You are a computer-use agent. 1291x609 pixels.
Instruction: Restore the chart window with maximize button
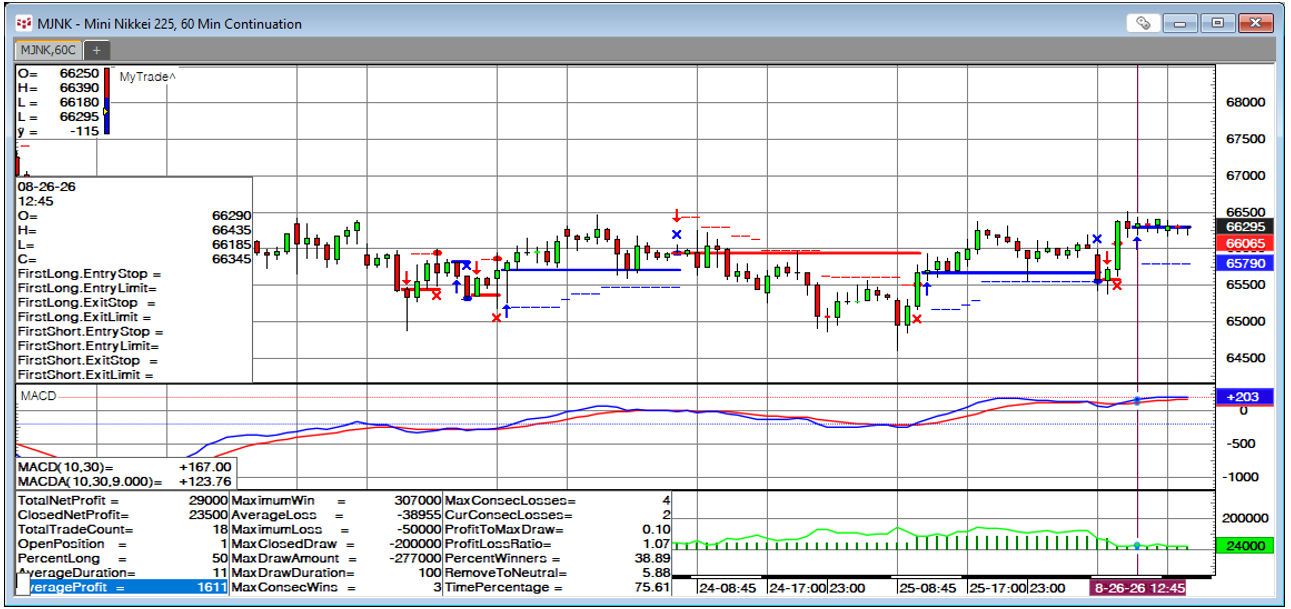[1218, 23]
